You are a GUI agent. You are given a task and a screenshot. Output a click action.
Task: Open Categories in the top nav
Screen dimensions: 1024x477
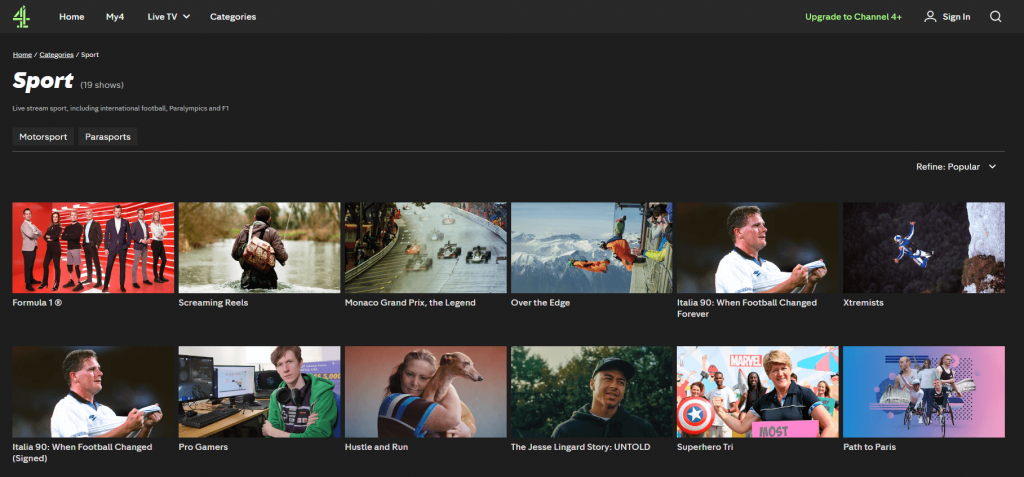point(233,17)
